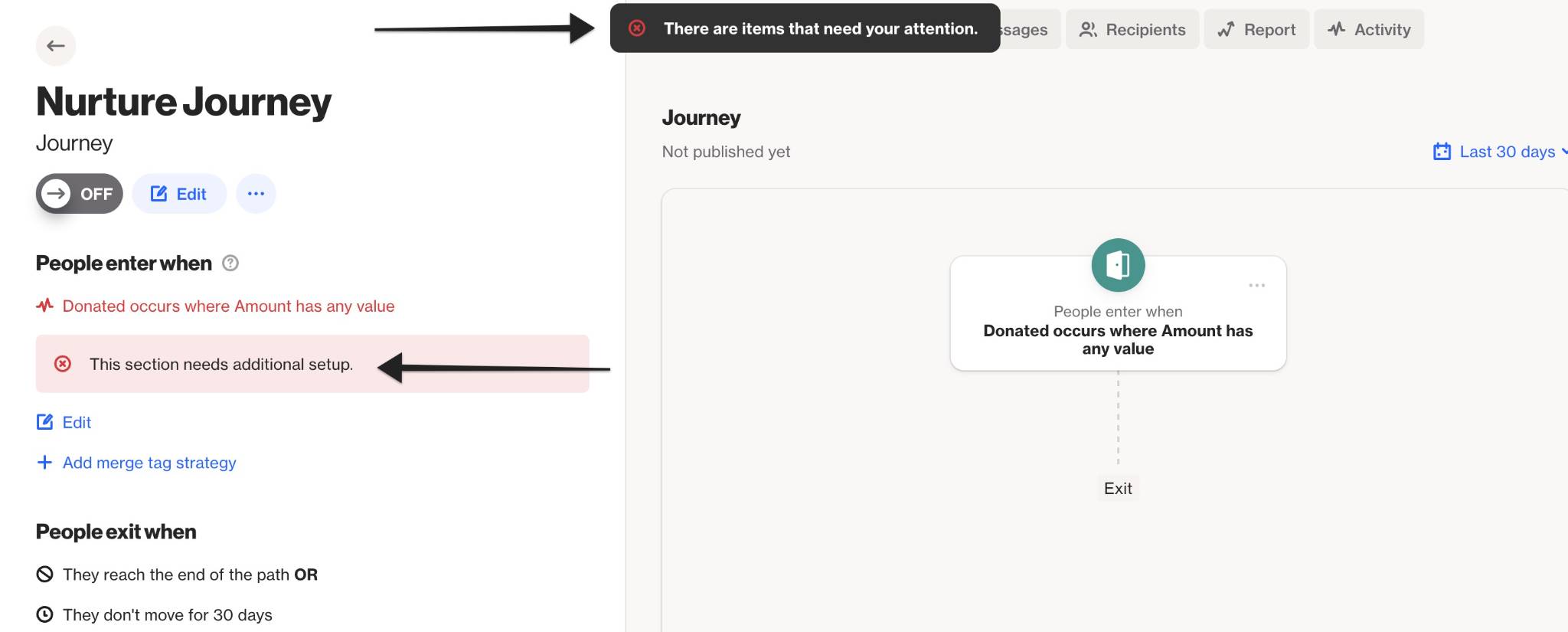Click the plus icon before Add merge tag
This screenshot has width=1568, height=632.
pos(44,463)
